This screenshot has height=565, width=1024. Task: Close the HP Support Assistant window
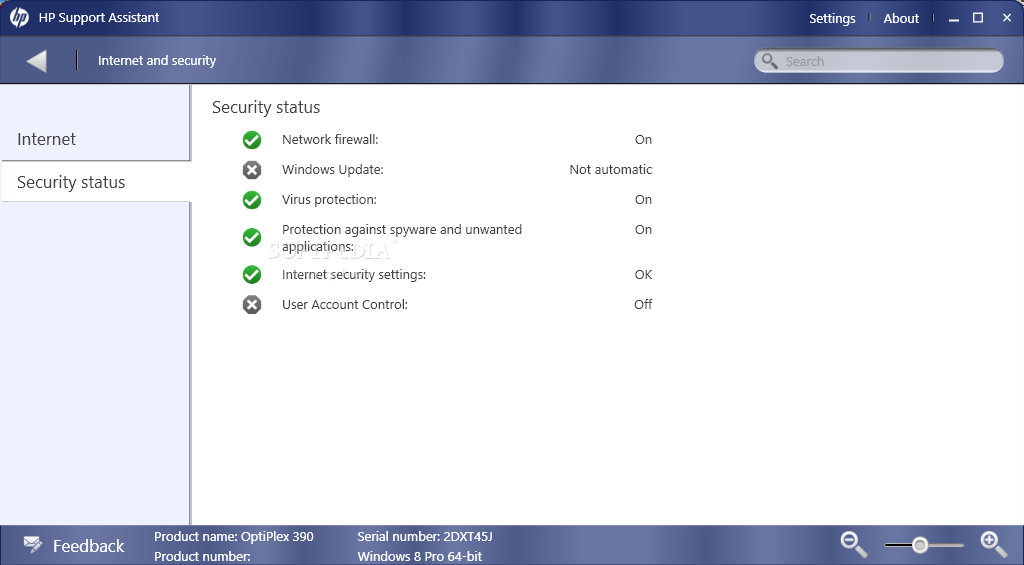(1006, 18)
